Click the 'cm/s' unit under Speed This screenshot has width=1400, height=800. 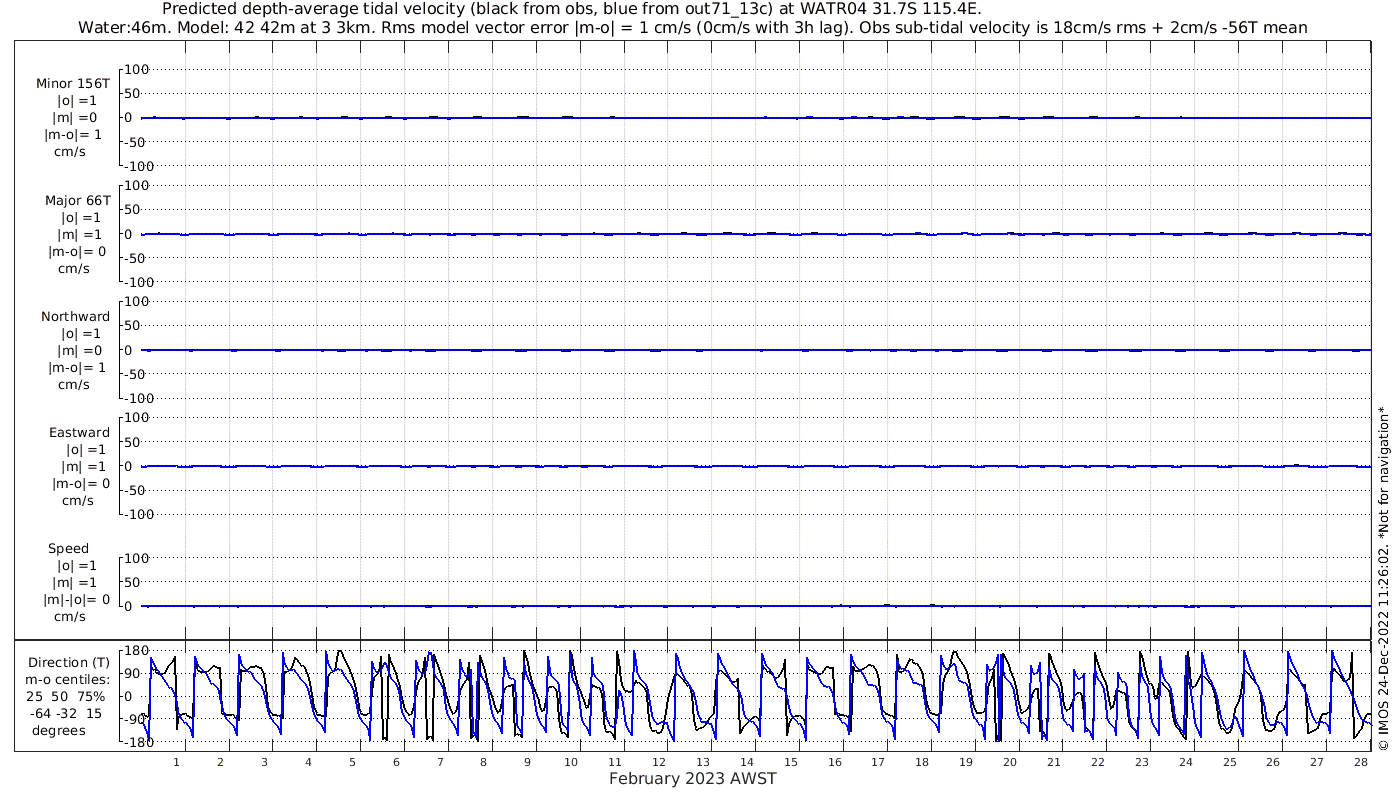(x=69, y=617)
